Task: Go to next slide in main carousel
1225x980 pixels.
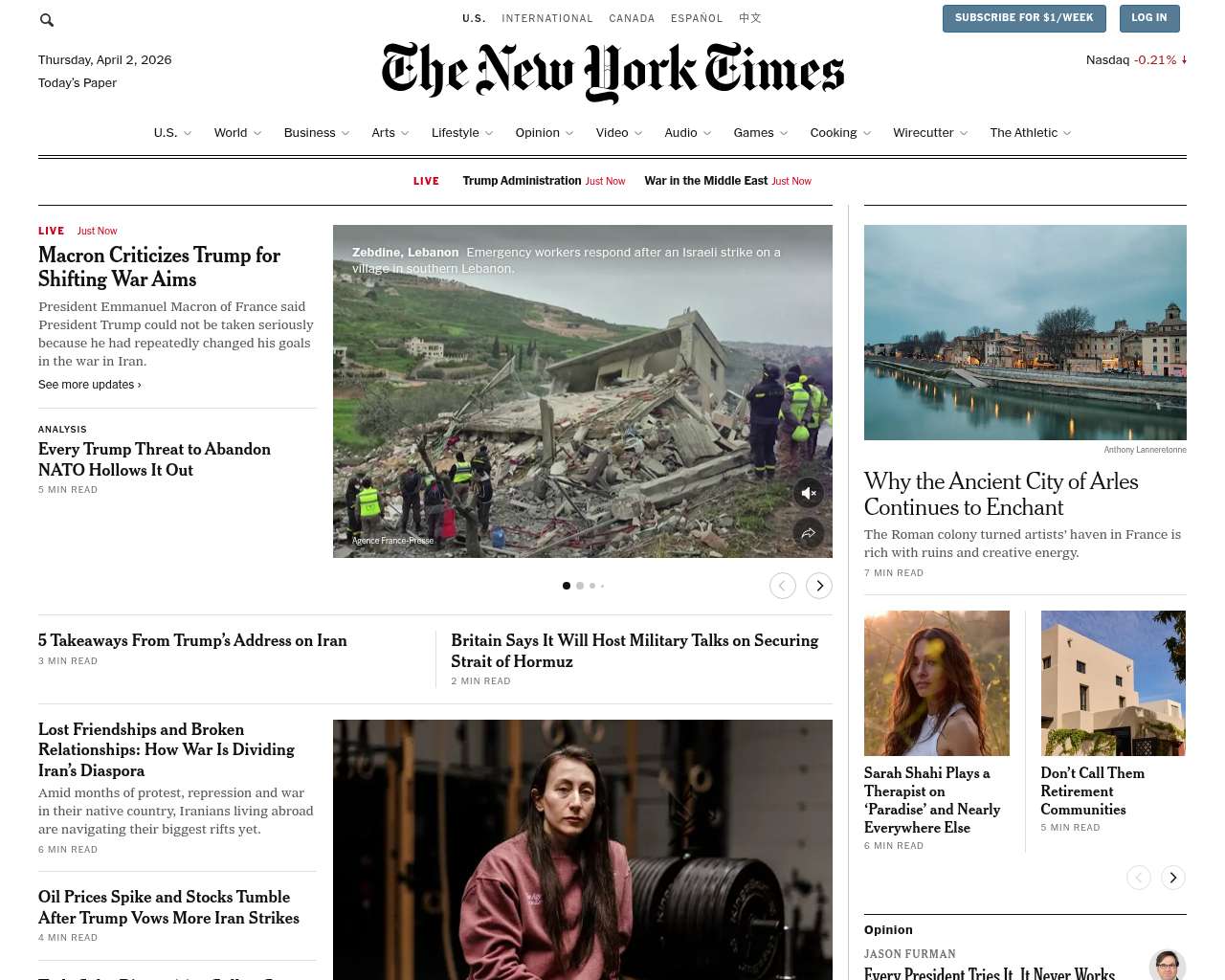Action: (x=819, y=586)
